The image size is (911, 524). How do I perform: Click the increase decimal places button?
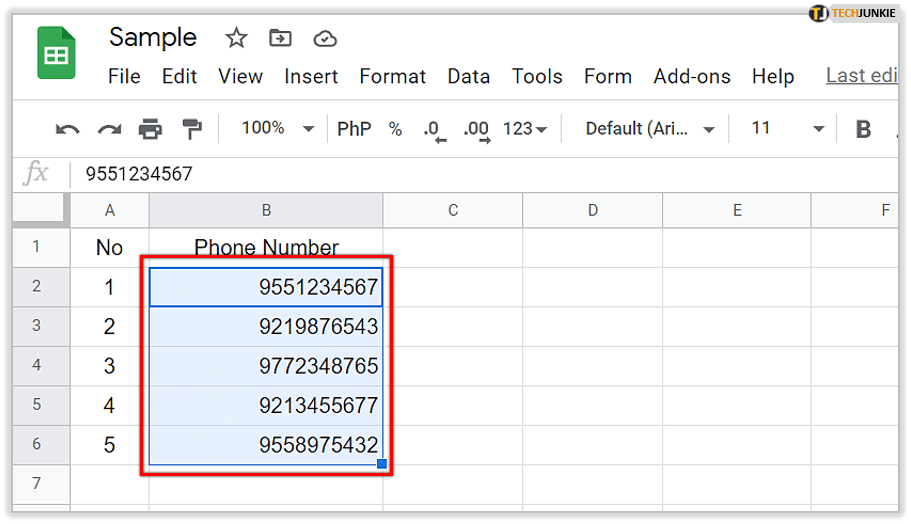[x=476, y=129]
